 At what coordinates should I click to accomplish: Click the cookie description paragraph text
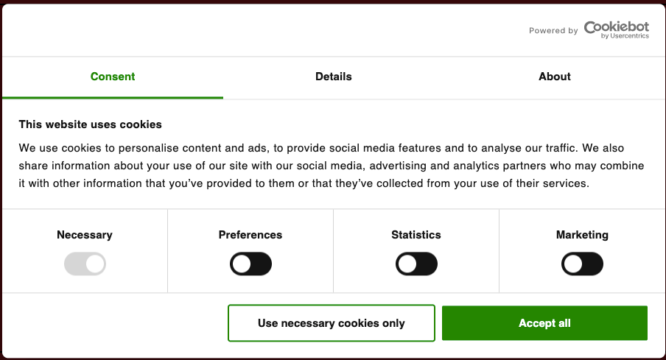coord(331,166)
